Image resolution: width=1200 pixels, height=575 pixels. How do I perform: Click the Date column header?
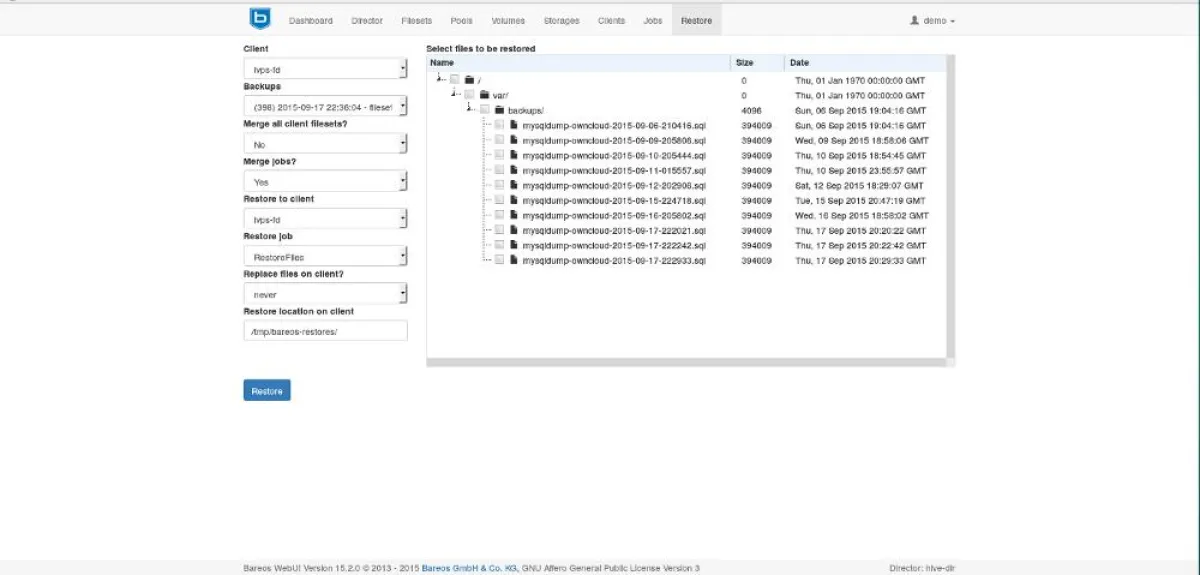click(x=865, y=62)
